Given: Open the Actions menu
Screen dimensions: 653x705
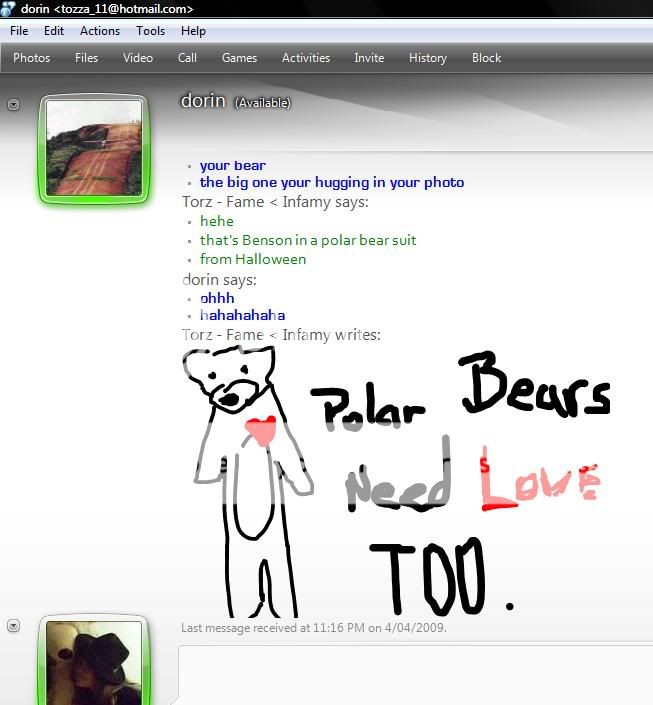Looking at the screenshot, I should pyautogui.click(x=100, y=31).
